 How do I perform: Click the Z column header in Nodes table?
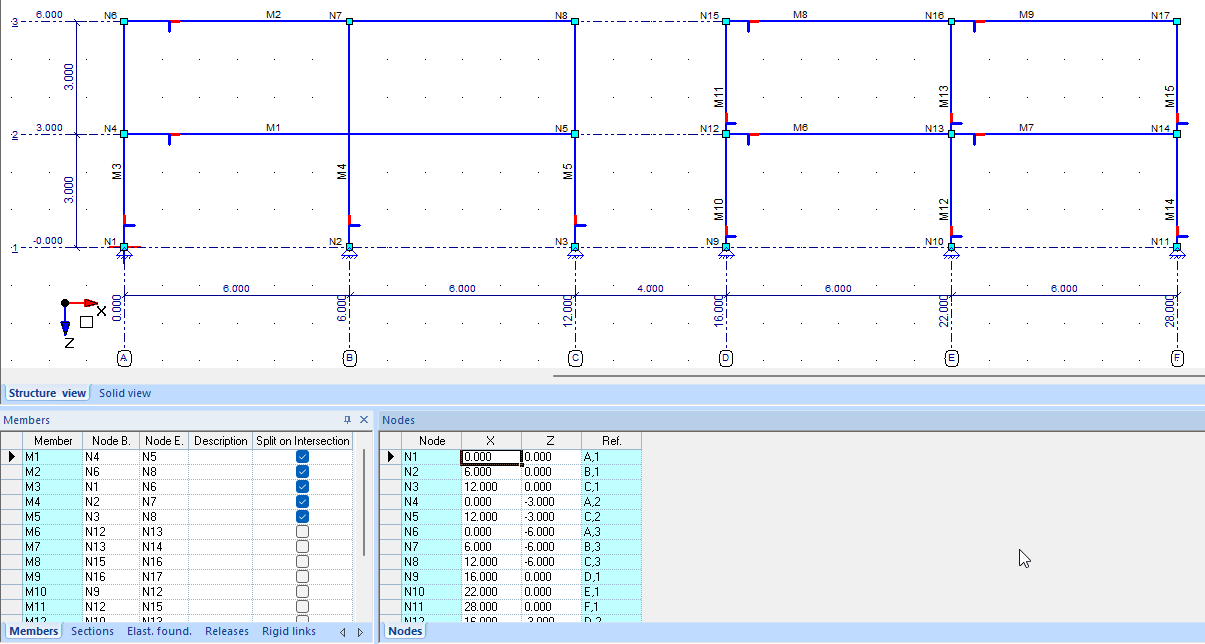[x=551, y=441]
